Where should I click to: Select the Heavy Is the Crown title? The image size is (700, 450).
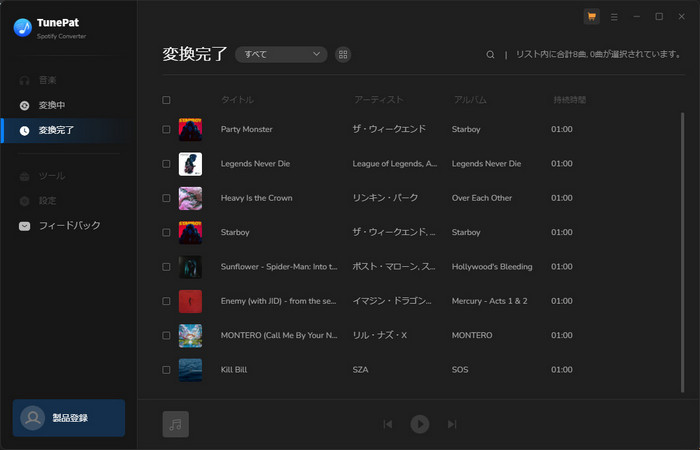[x=257, y=198]
